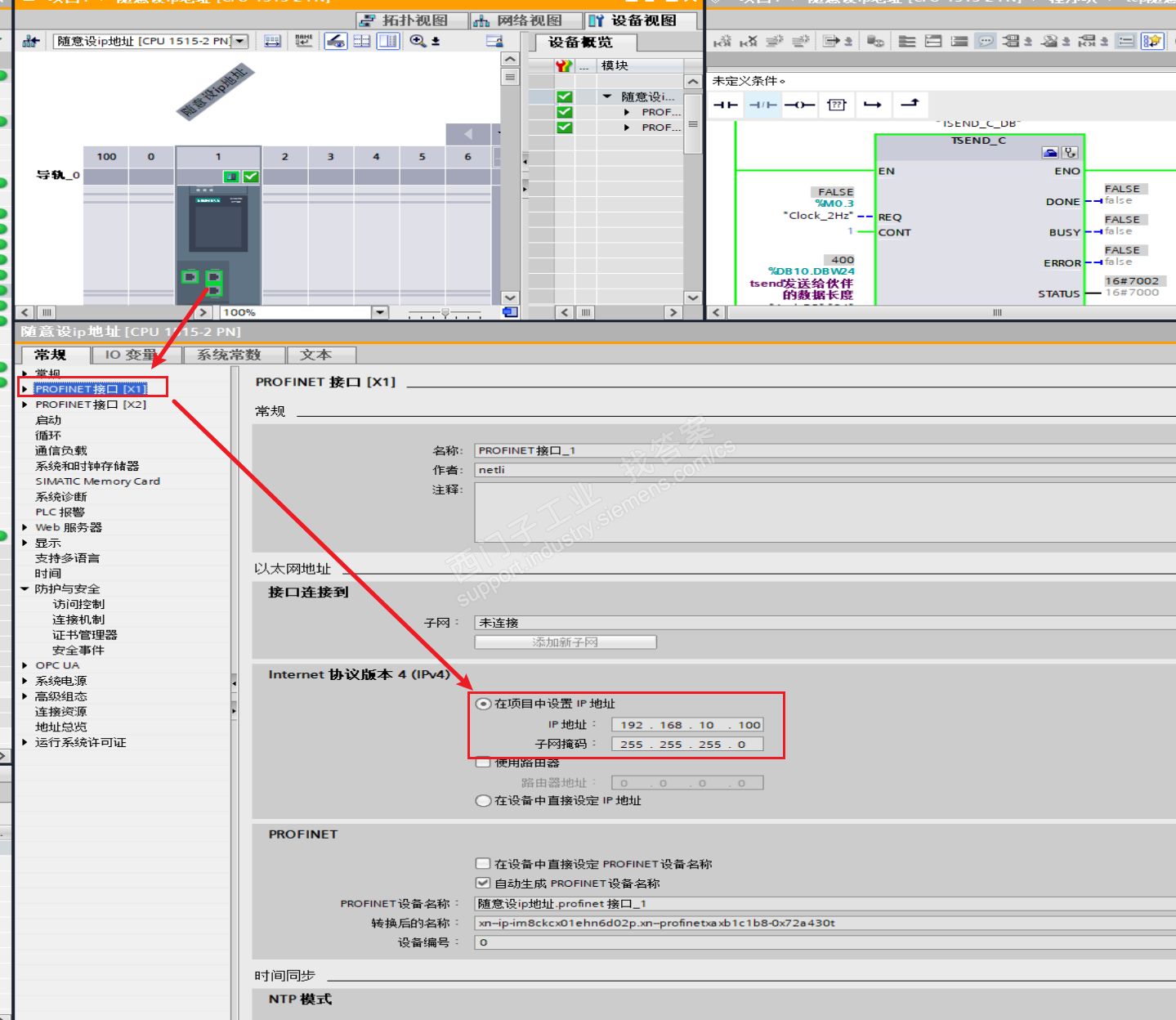Expand 系统电源 tree node

coord(25,681)
